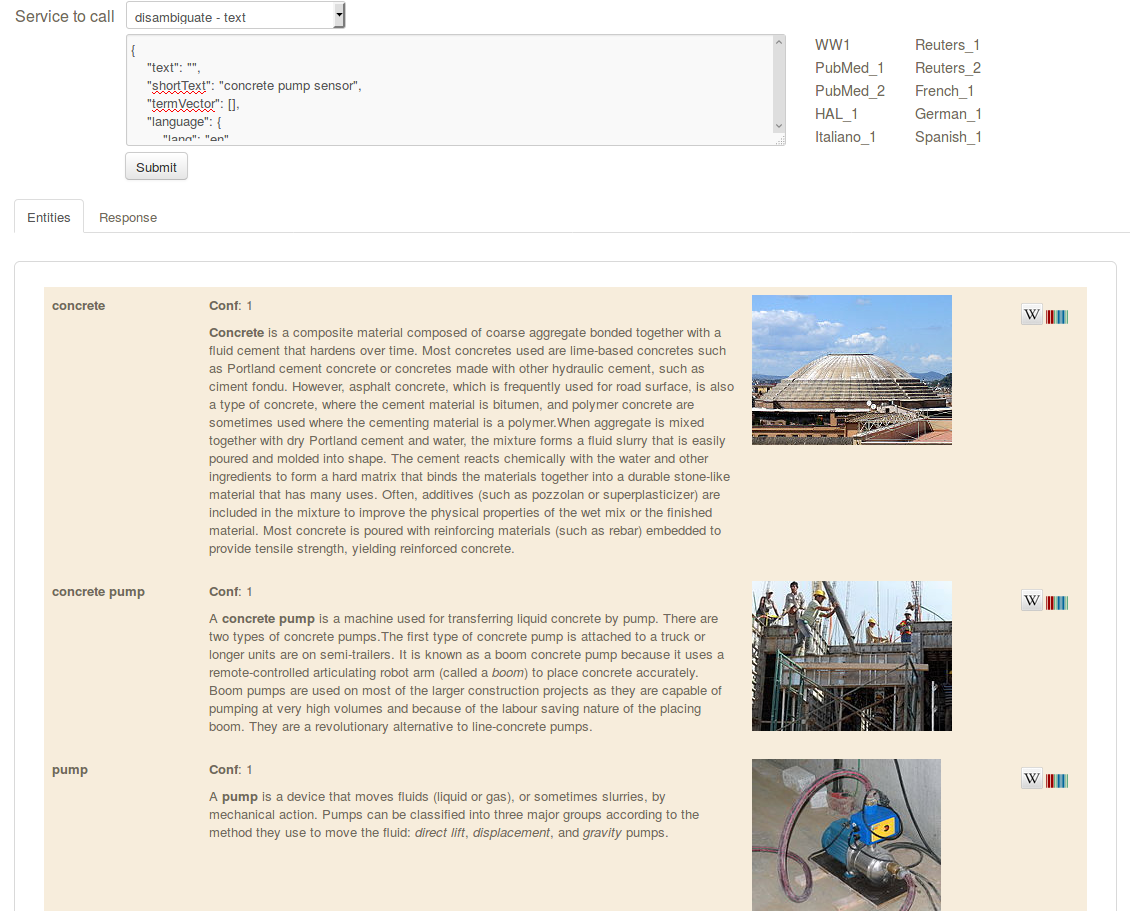Load the PubMed_1 example

click(850, 68)
